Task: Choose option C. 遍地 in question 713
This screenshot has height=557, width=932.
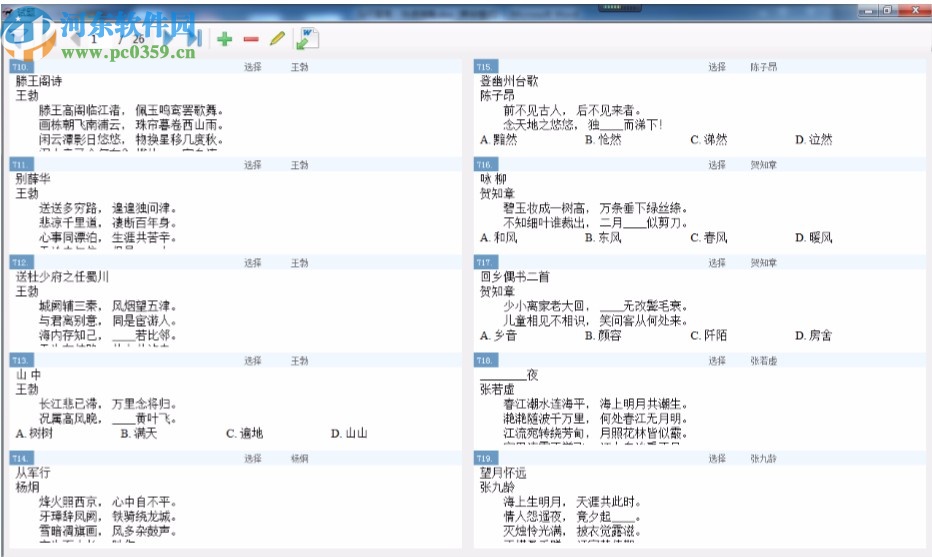Action: click(244, 433)
